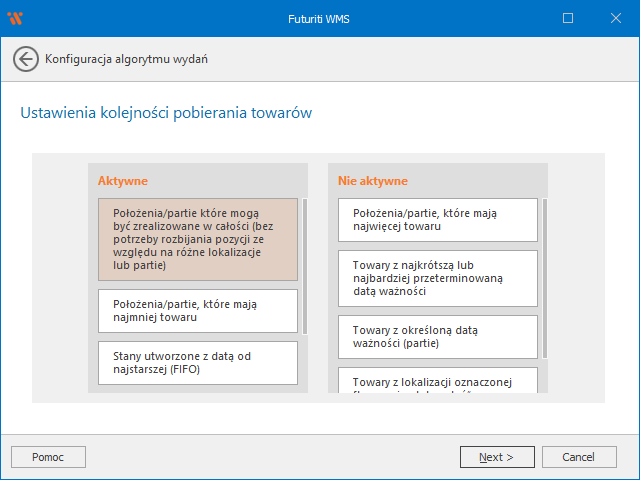Screen dimensions: 640x480
Task: Select the FIFO 'od najstarszej' item
Action: [x=198, y=362]
